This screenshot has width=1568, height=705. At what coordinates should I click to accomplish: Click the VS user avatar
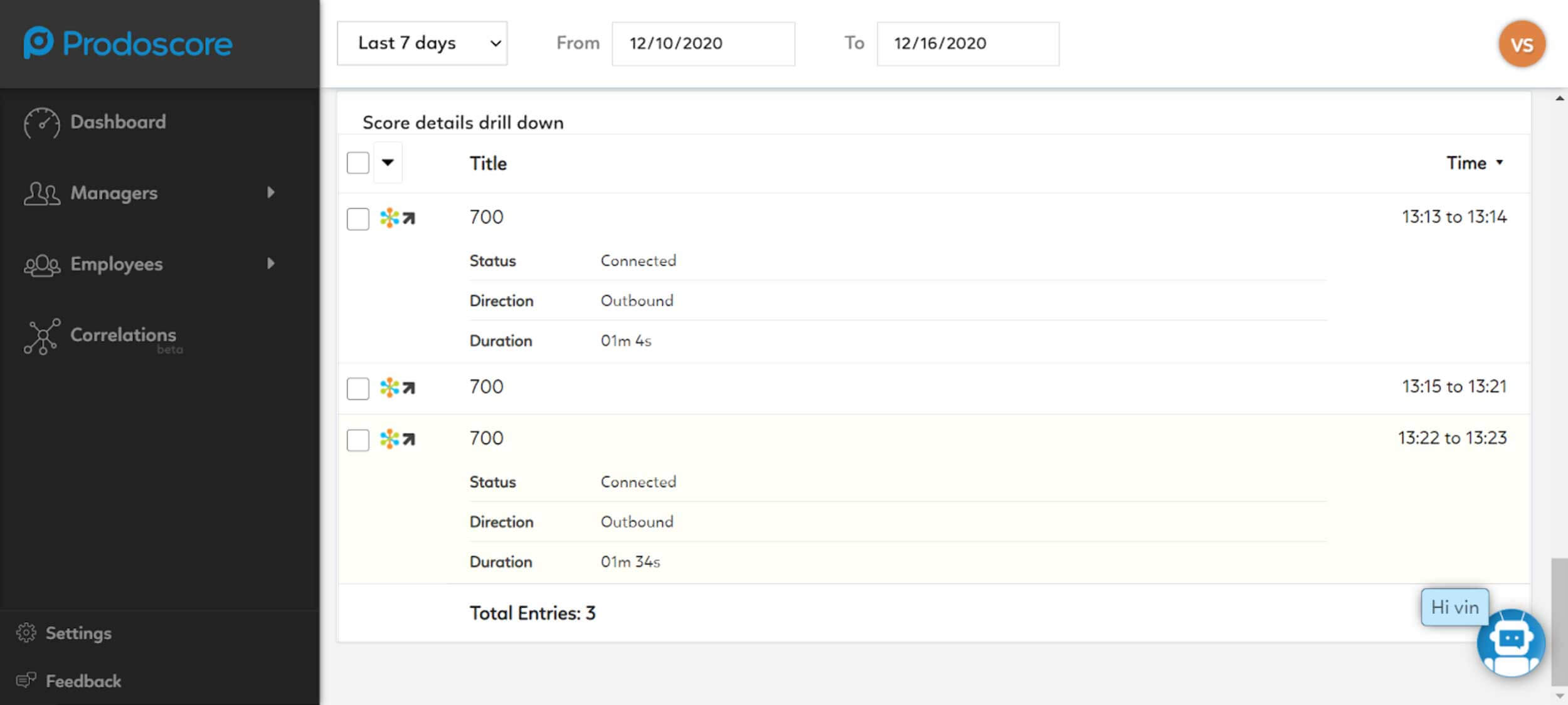point(1522,44)
